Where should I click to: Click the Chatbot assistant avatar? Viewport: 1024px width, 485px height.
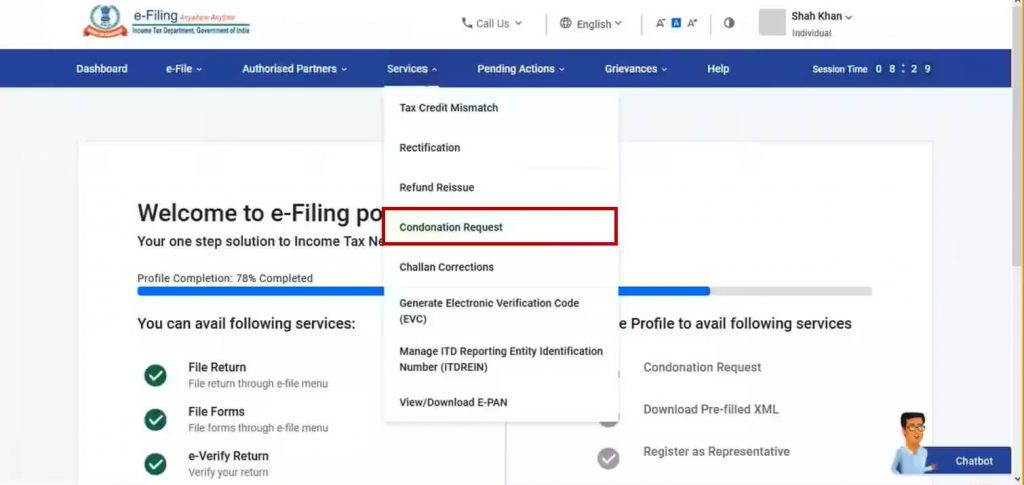point(912,443)
